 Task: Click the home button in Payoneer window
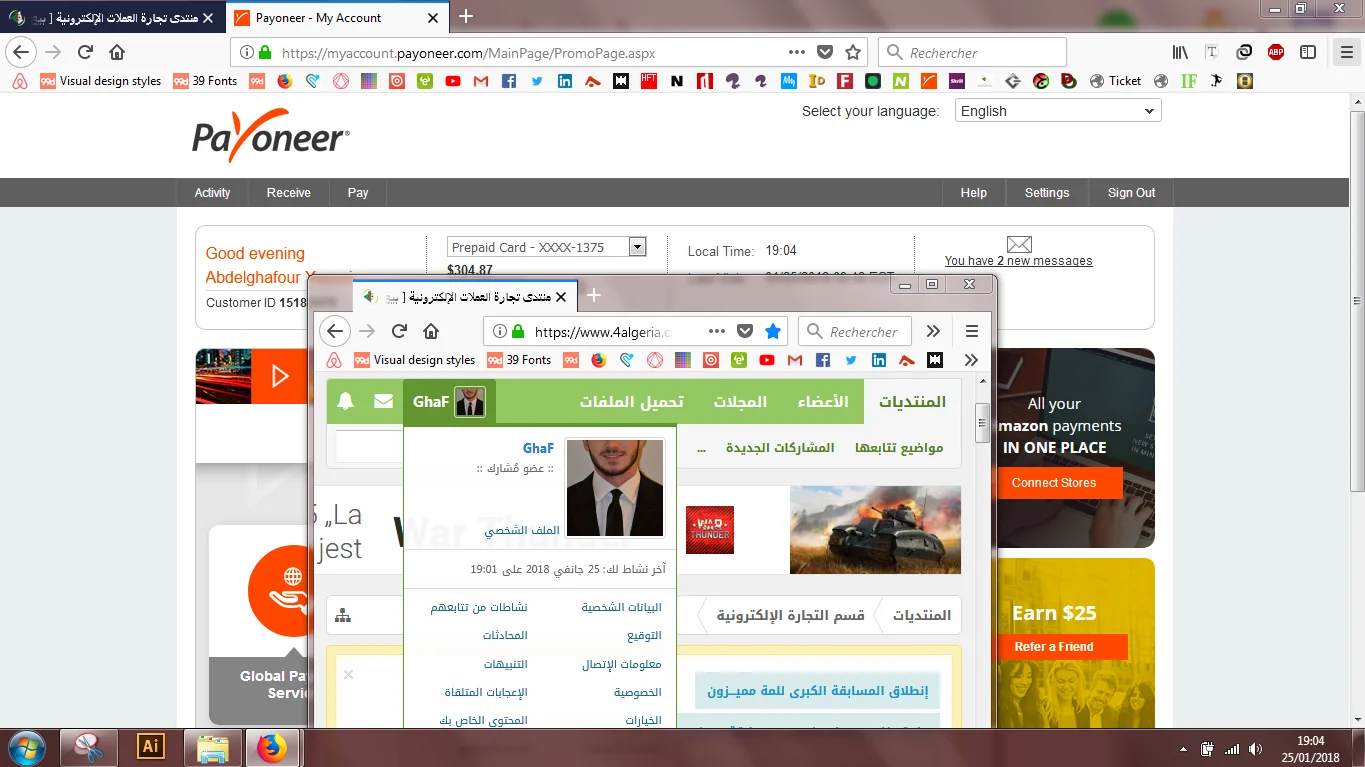[x=117, y=53]
